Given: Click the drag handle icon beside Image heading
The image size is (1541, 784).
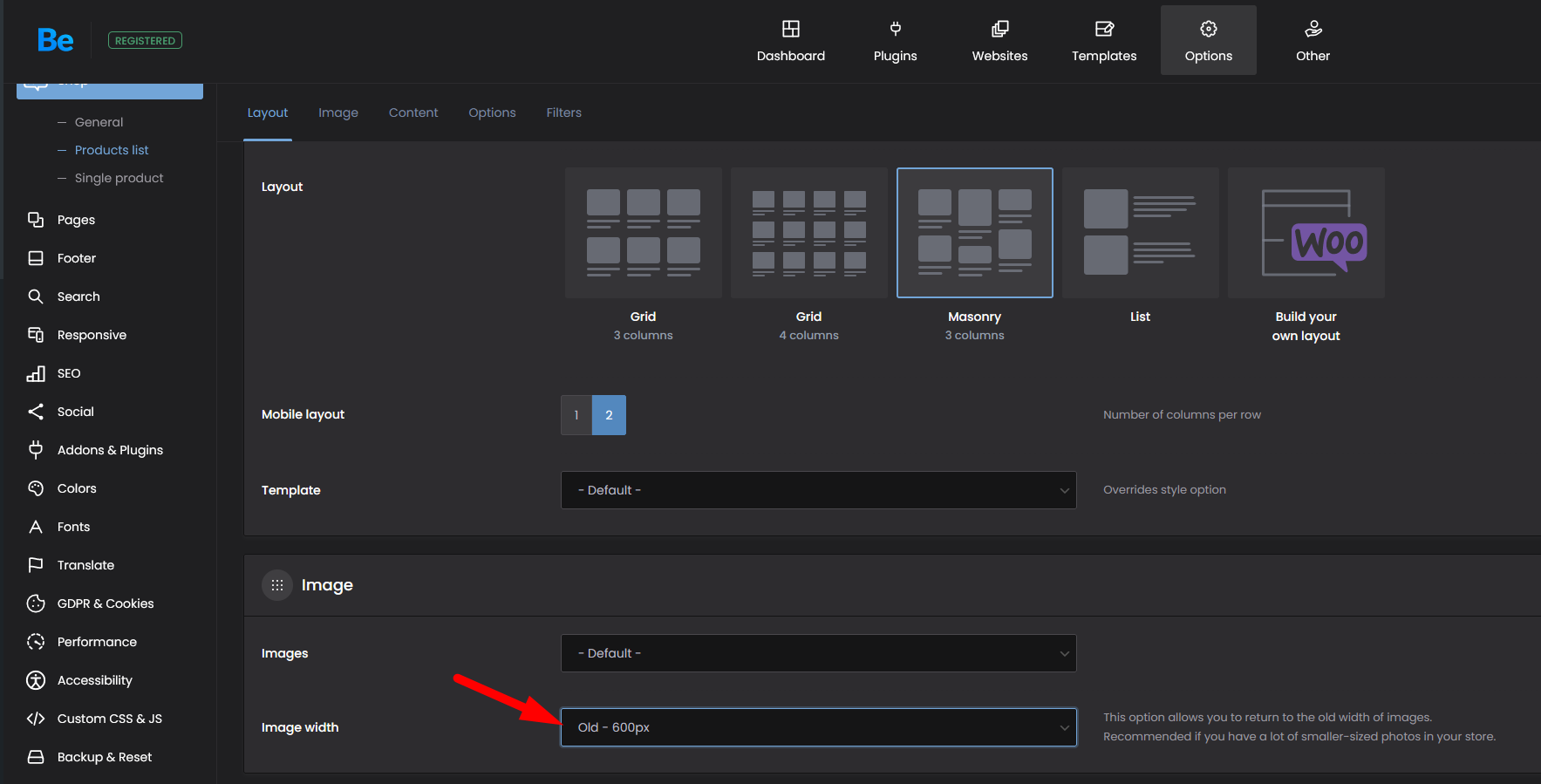Looking at the screenshot, I should click(277, 585).
